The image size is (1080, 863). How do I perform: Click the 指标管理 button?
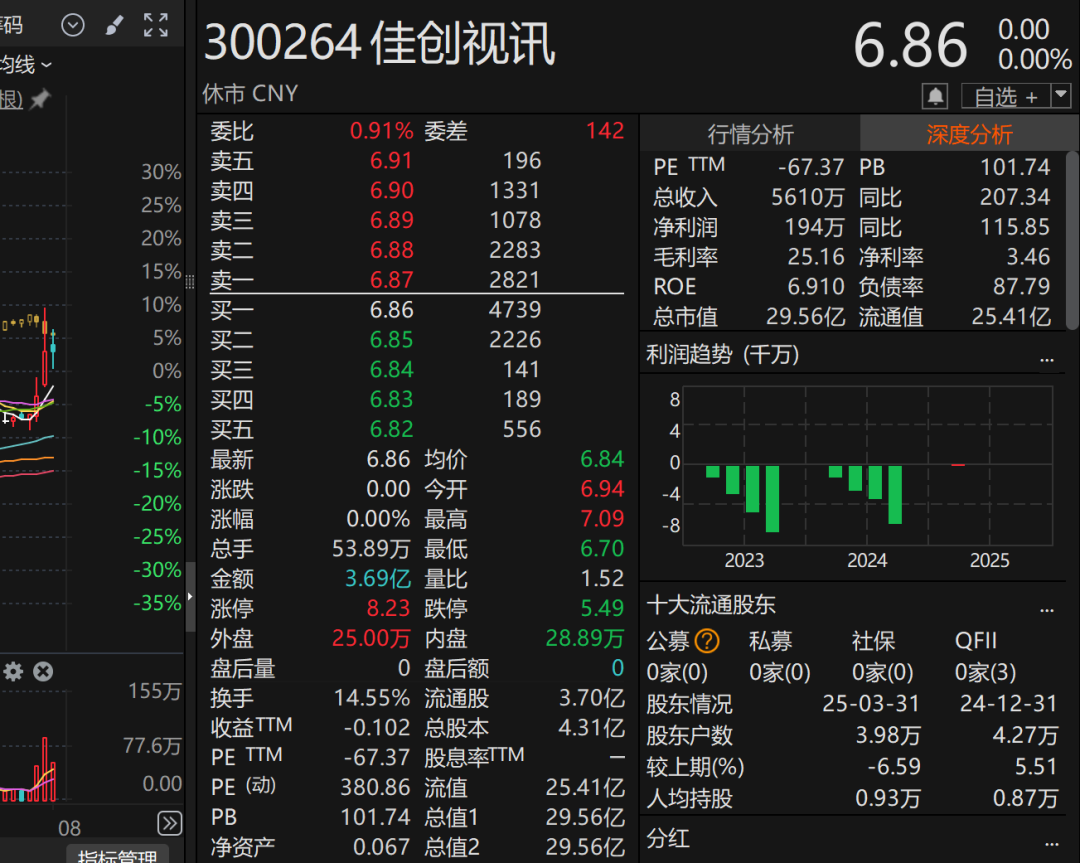[x=118, y=856]
